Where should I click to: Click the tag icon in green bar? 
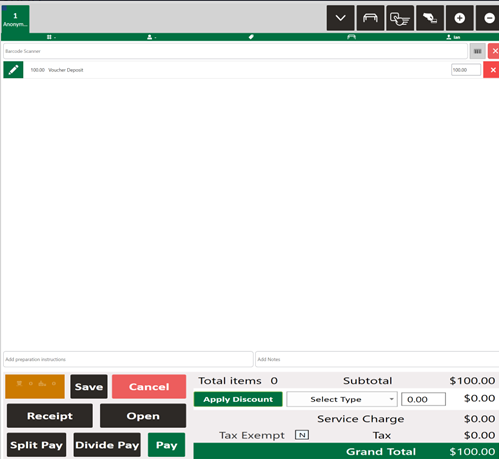click(251, 37)
